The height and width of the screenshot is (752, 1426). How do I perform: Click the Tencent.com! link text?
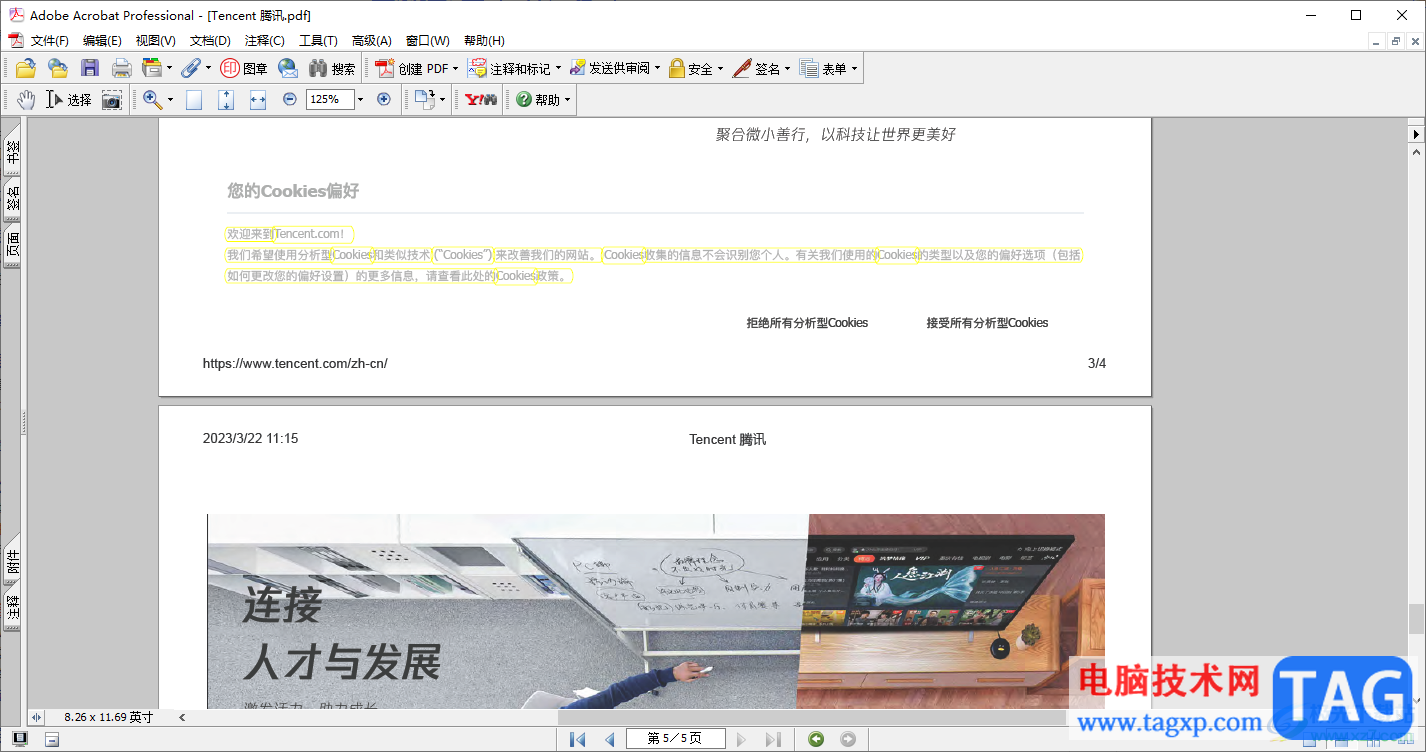click(x=310, y=234)
